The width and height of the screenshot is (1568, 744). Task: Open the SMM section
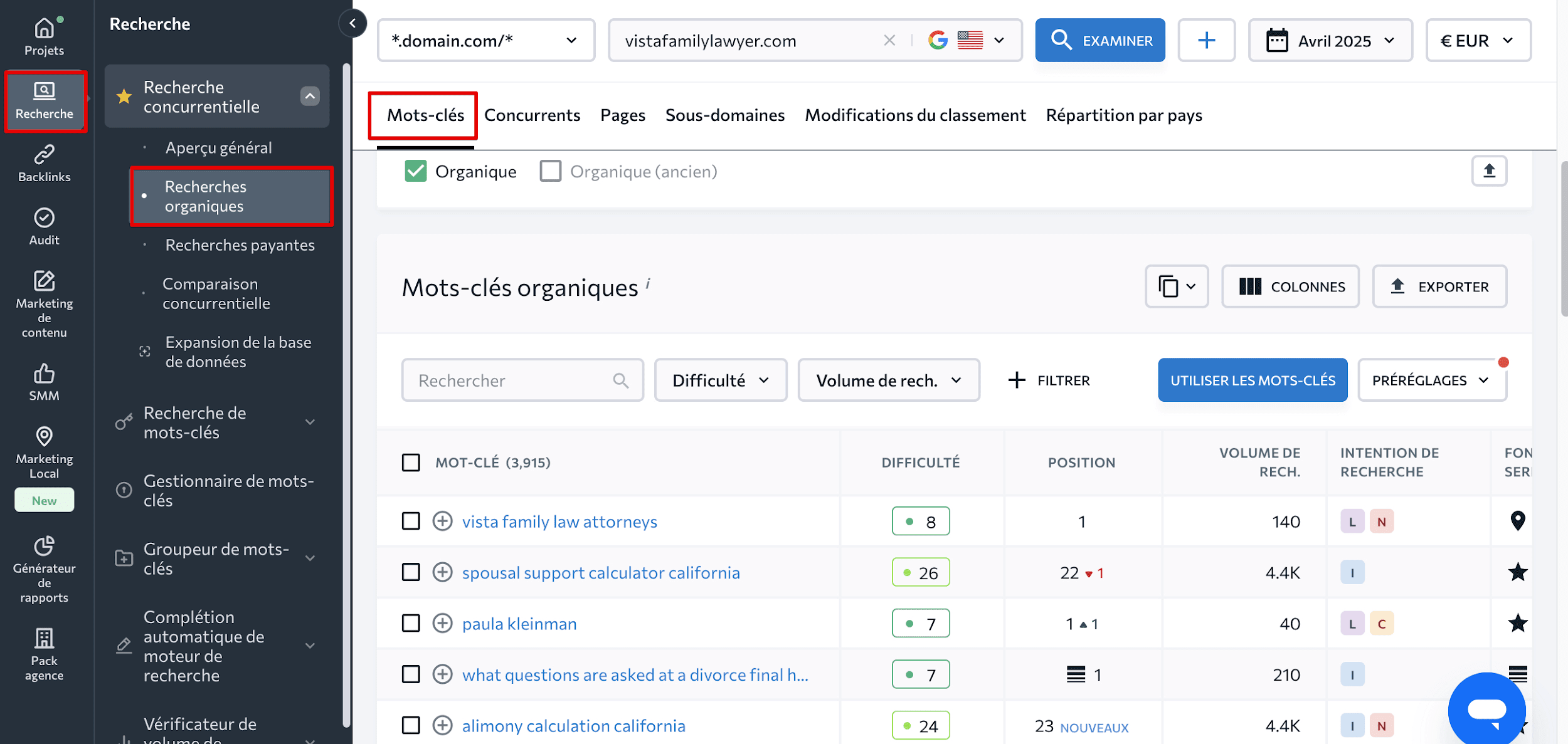pos(44,382)
